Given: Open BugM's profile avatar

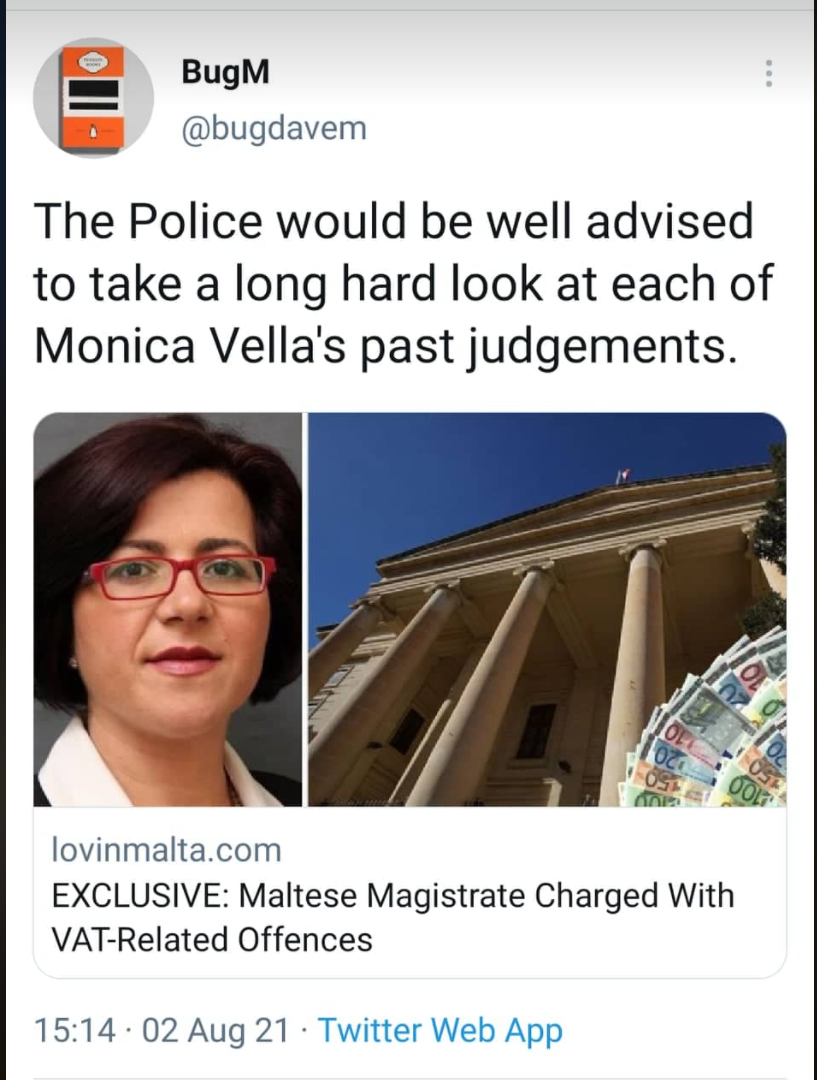Looking at the screenshot, I should coord(94,98).
